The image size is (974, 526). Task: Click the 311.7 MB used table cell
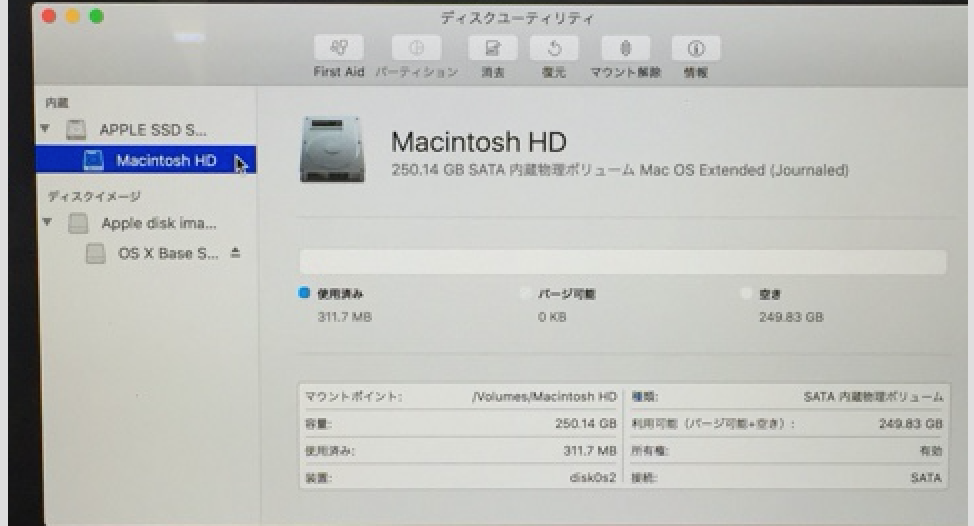click(x=589, y=450)
